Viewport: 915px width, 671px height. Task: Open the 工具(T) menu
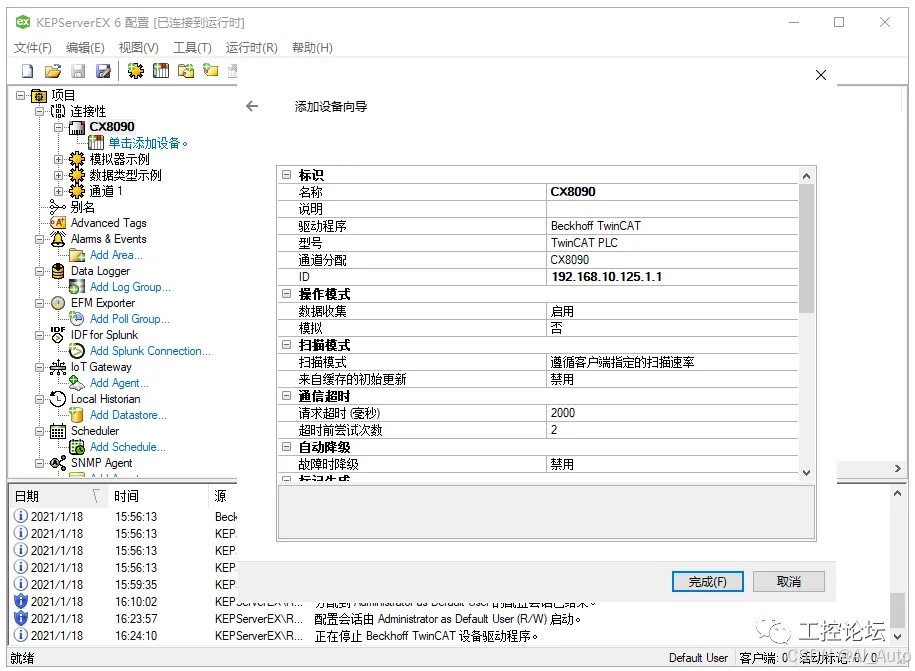(x=192, y=48)
